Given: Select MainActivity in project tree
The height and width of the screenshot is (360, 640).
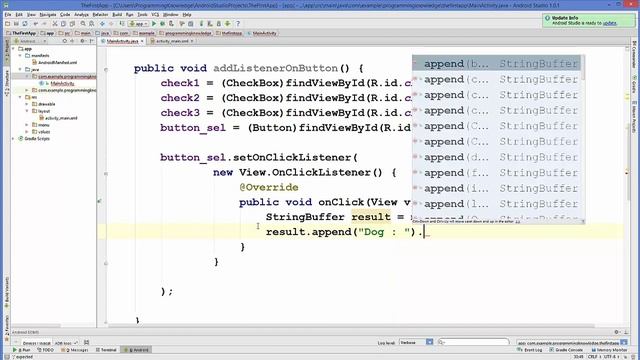Looking at the screenshot, I should coord(62,83).
